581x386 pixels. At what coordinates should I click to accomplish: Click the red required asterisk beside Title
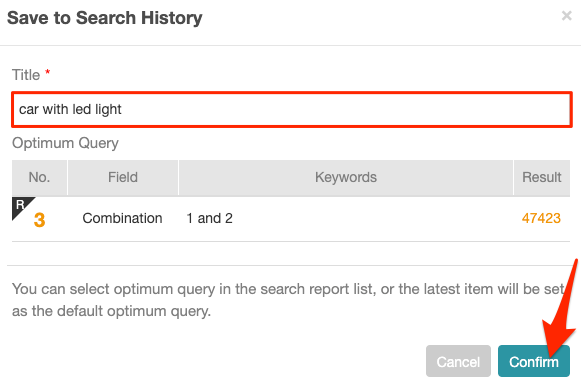[47, 71]
